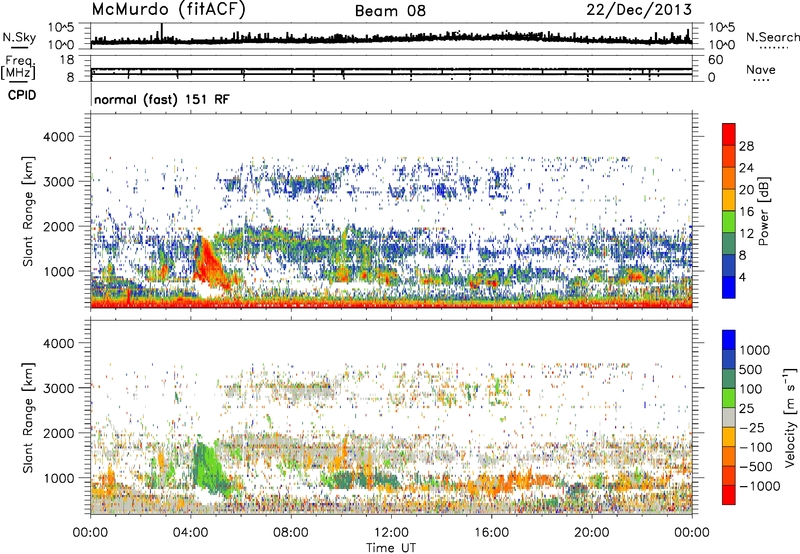Click the red top of the power colorbar
This screenshot has width=800, height=554.
729,134
